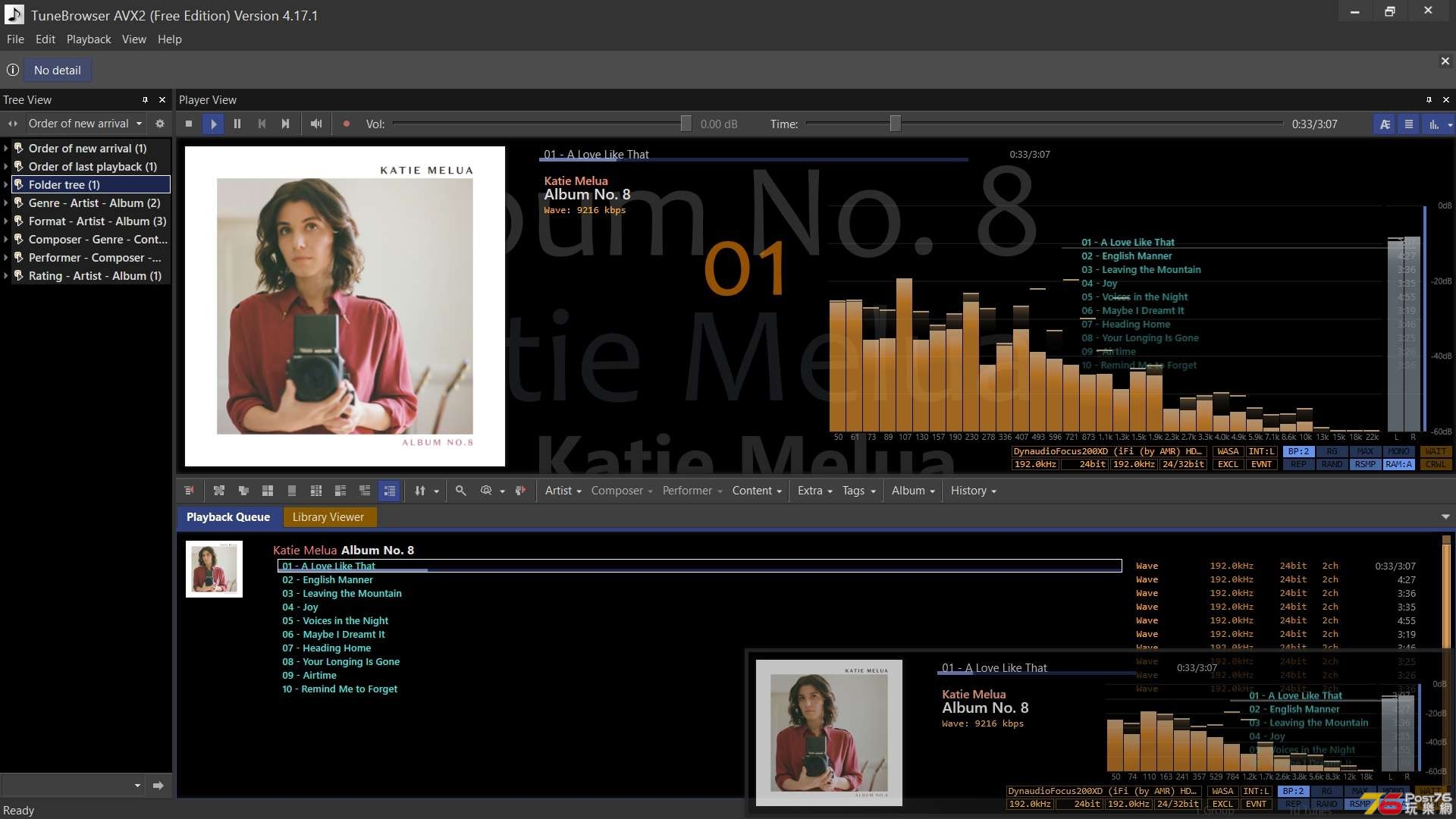Open the Playback menu
The height and width of the screenshot is (819, 1456).
pyautogui.click(x=89, y=39)
